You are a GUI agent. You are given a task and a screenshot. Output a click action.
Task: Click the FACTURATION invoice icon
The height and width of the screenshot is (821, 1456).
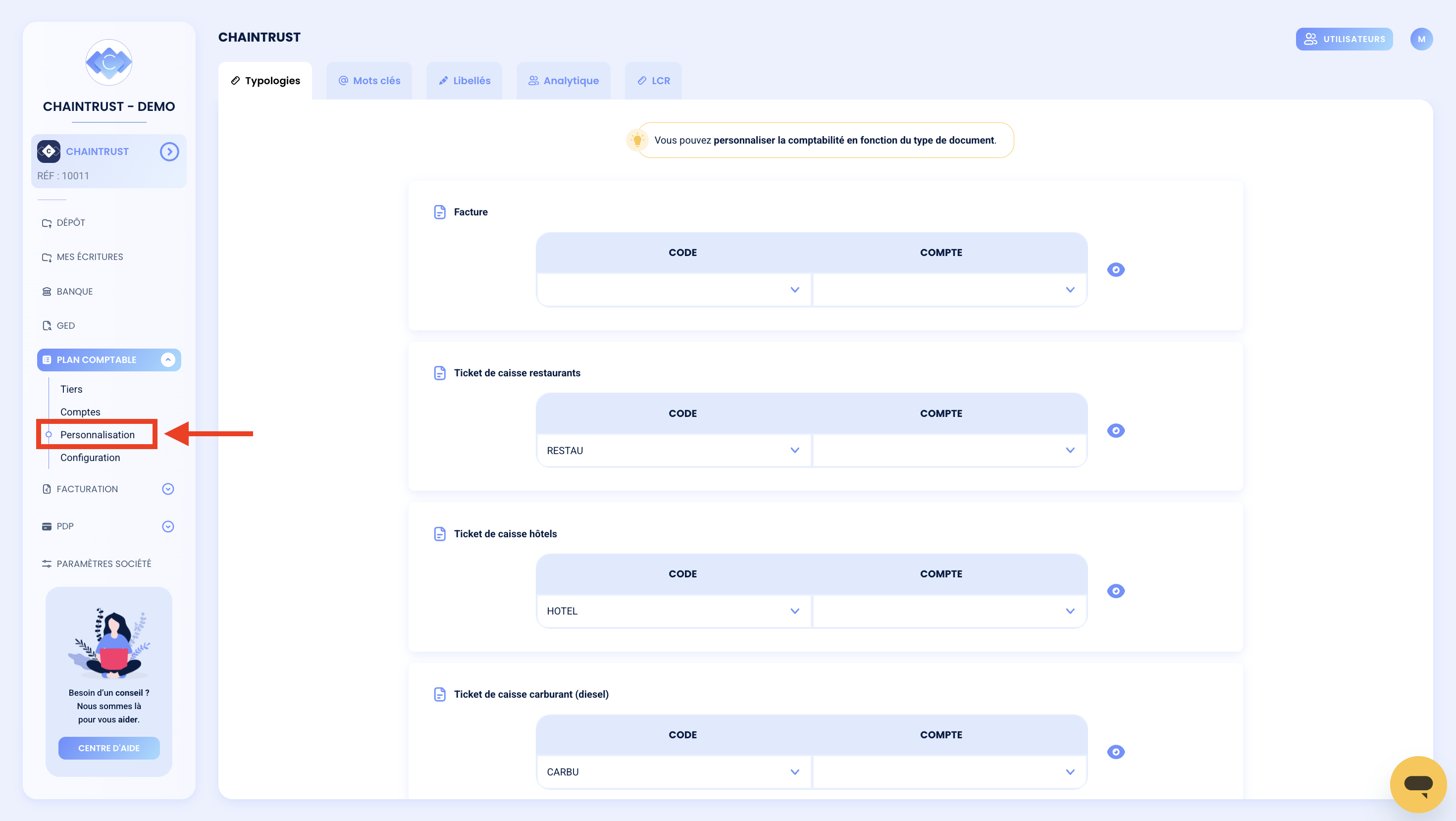tap(47, 489)
